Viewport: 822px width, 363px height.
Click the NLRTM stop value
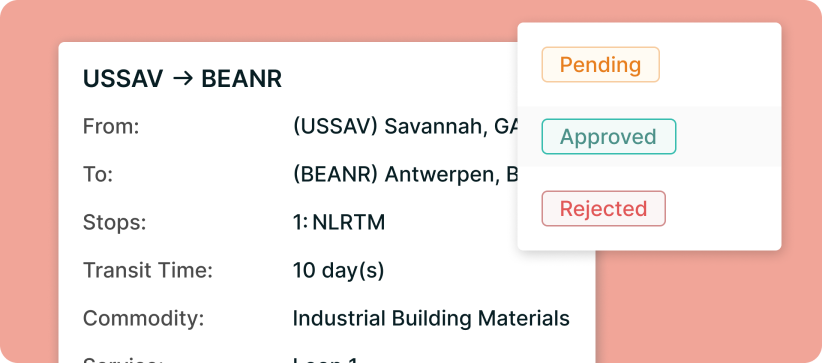pos(339,222)
